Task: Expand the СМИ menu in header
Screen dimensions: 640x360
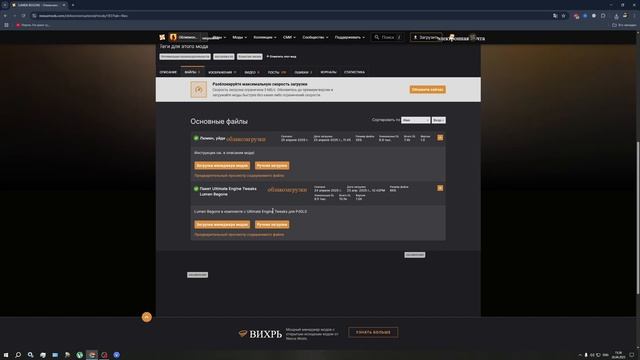Action: 289,37
